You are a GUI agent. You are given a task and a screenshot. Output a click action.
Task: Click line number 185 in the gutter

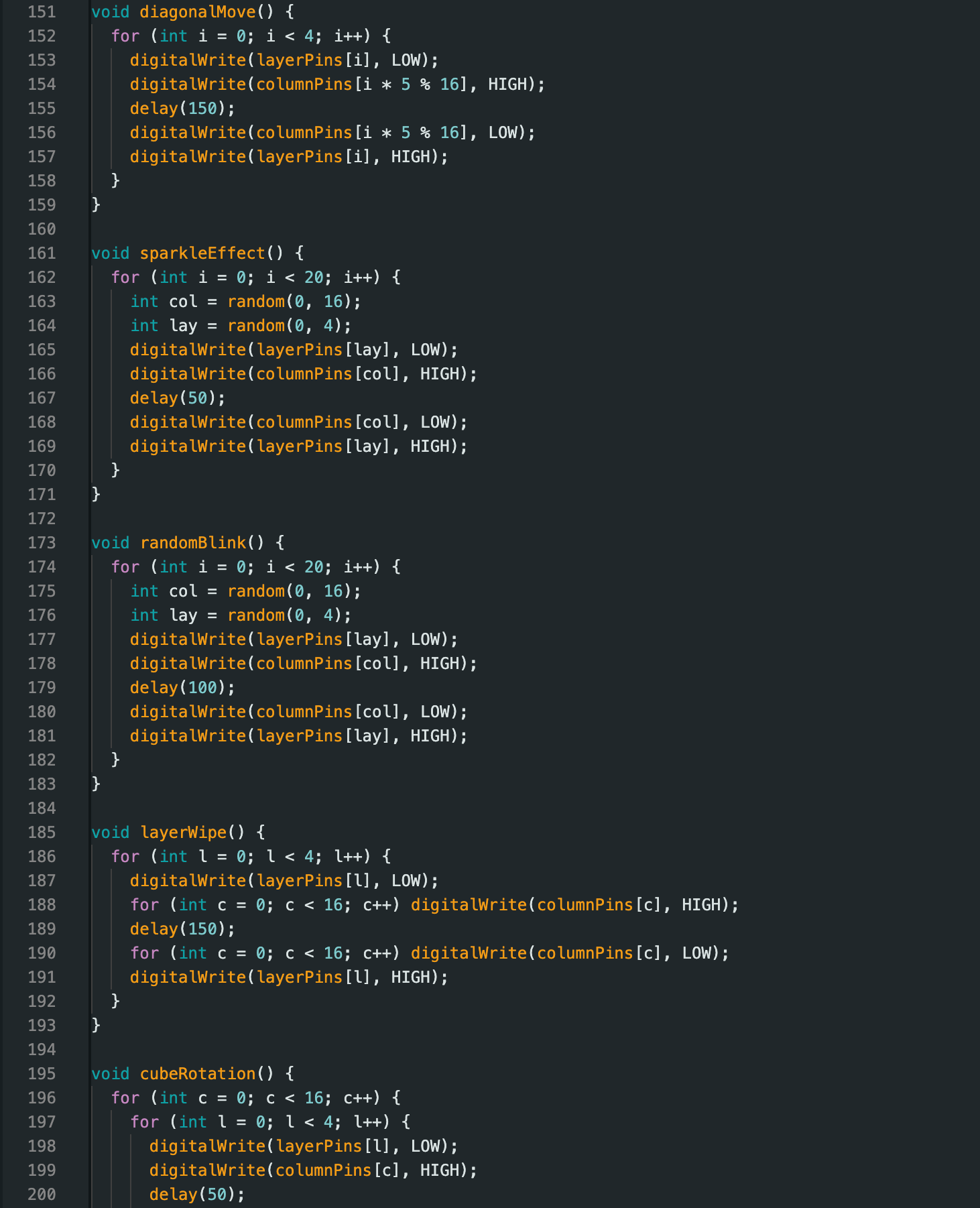point(42,833)
